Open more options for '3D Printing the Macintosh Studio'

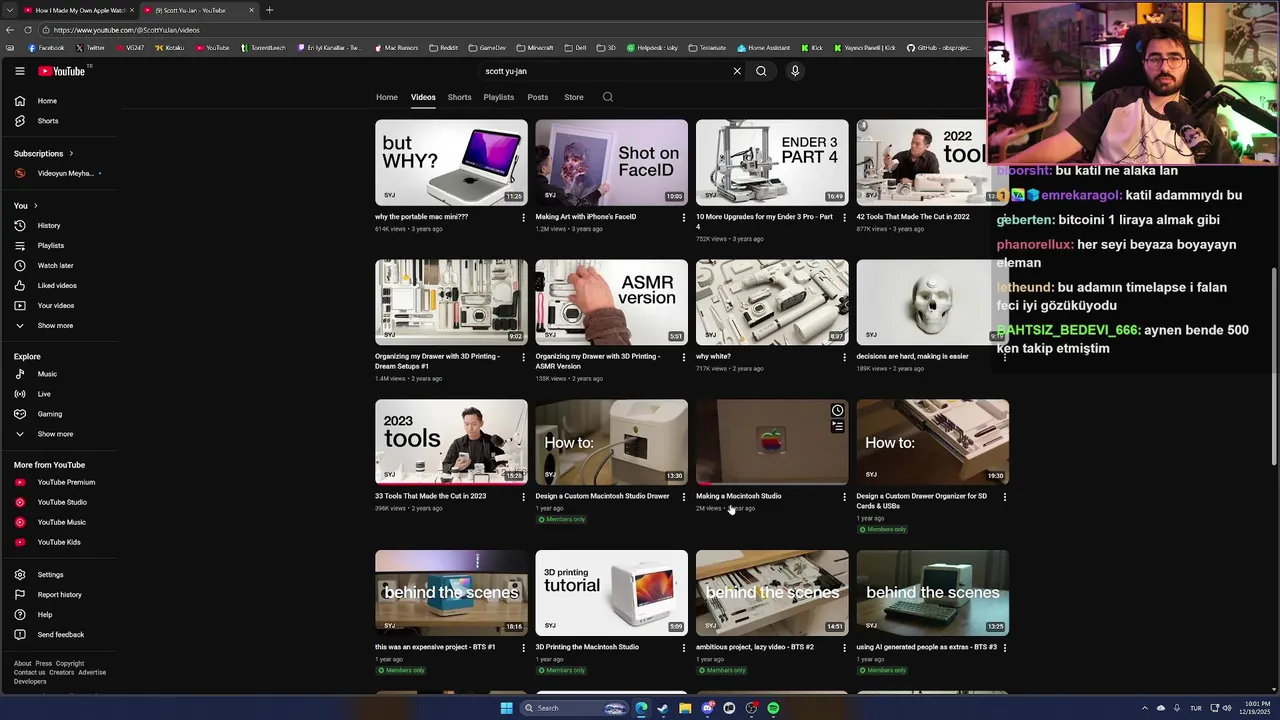pyautogui.click(x=684, y=648)
